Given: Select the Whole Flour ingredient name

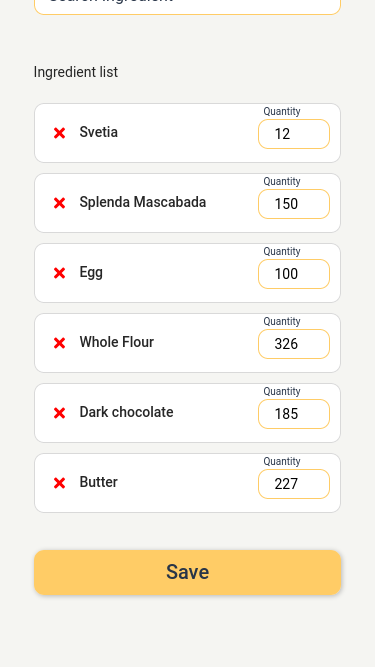Looking at the screenshot, I should coord(116,342).
